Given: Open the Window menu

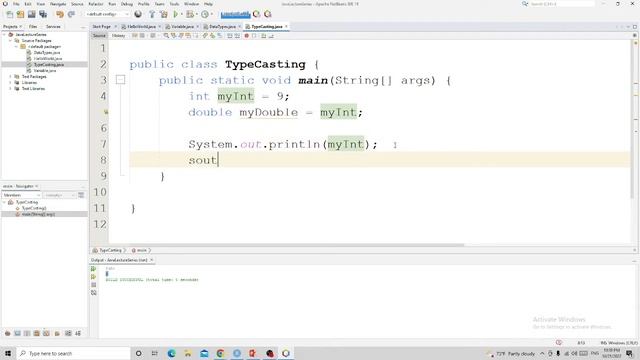Looking at the screenshot, I should pos(191,4).
